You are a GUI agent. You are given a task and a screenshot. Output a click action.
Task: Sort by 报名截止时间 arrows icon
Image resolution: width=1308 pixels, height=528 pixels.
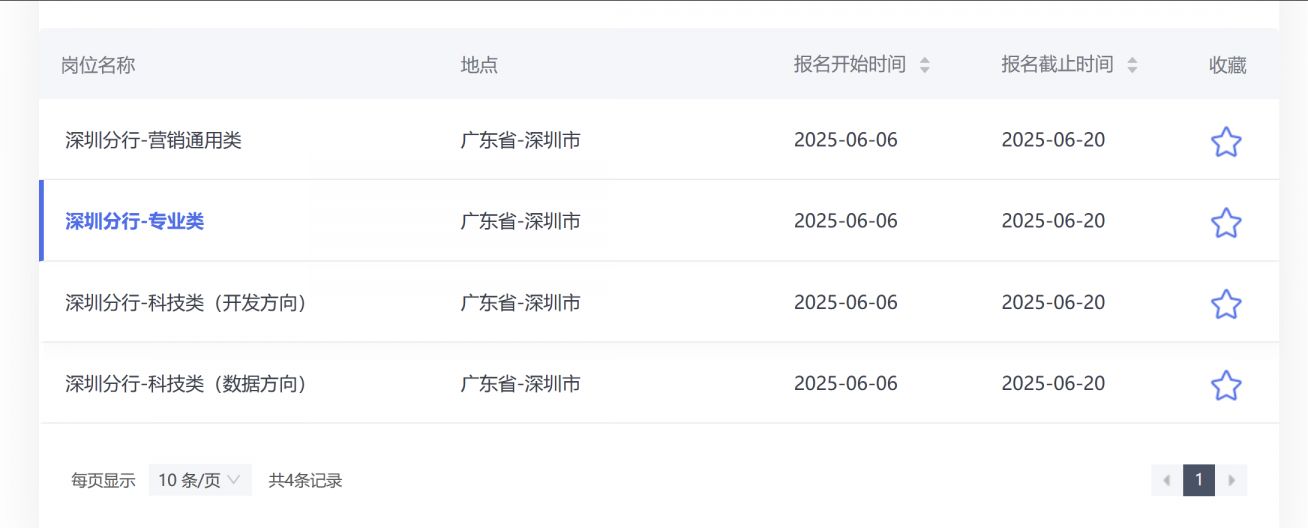(1132, 65)
